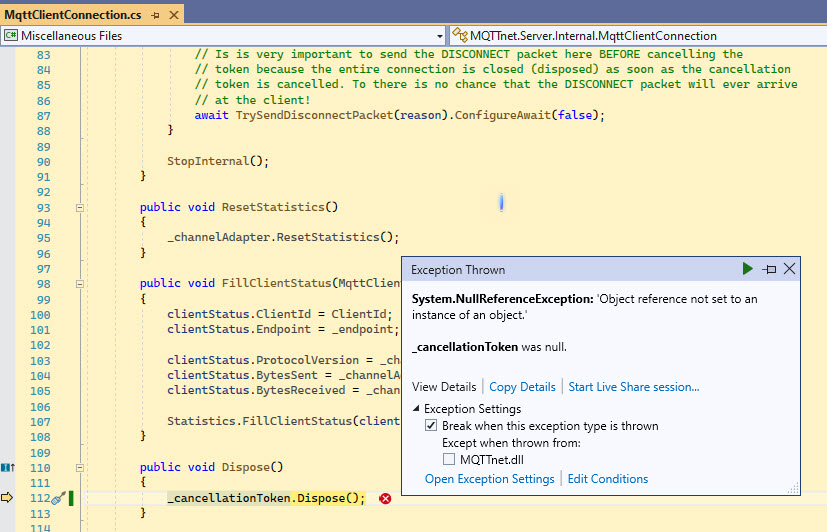Screen dimensions: 827x532
Task: Click 'FillClientStatus' method name on line 98
Action: pos(276,283)
